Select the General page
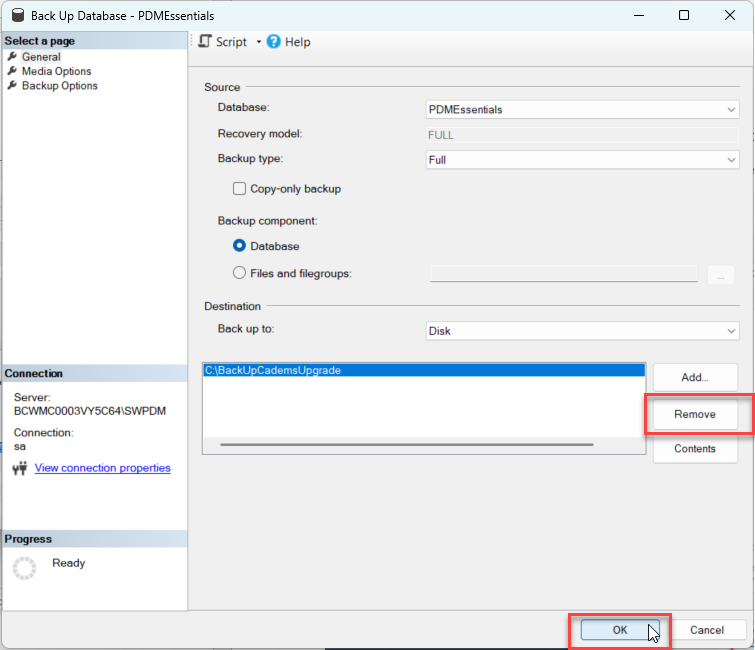 coord(41,57)
